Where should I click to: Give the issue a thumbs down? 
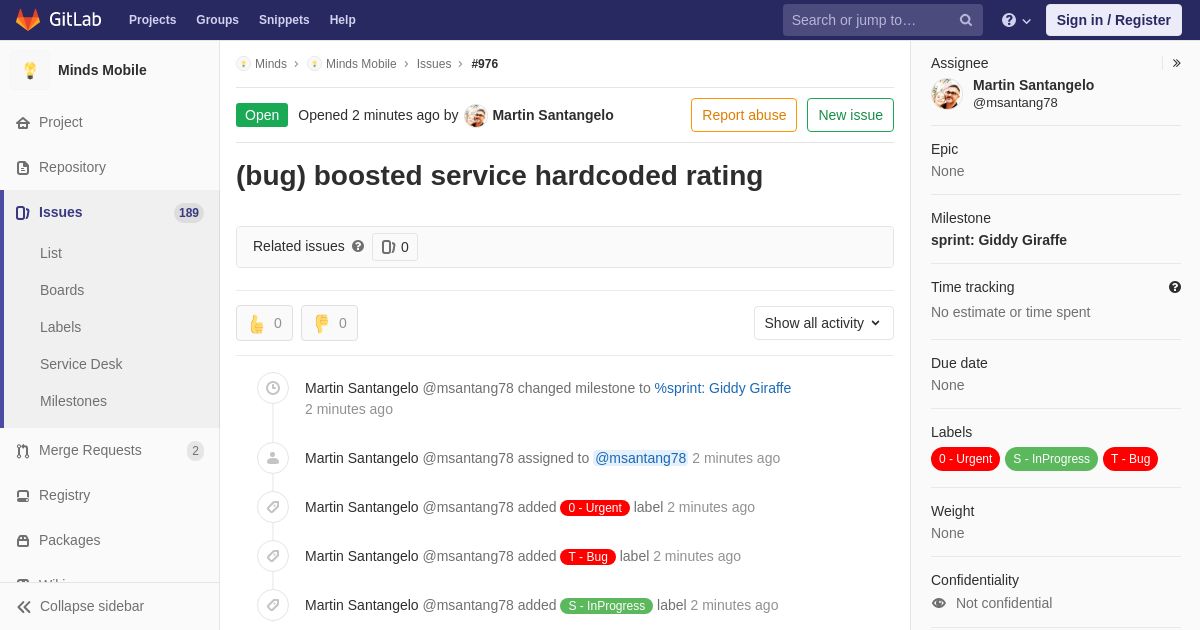tap(329, 323)
